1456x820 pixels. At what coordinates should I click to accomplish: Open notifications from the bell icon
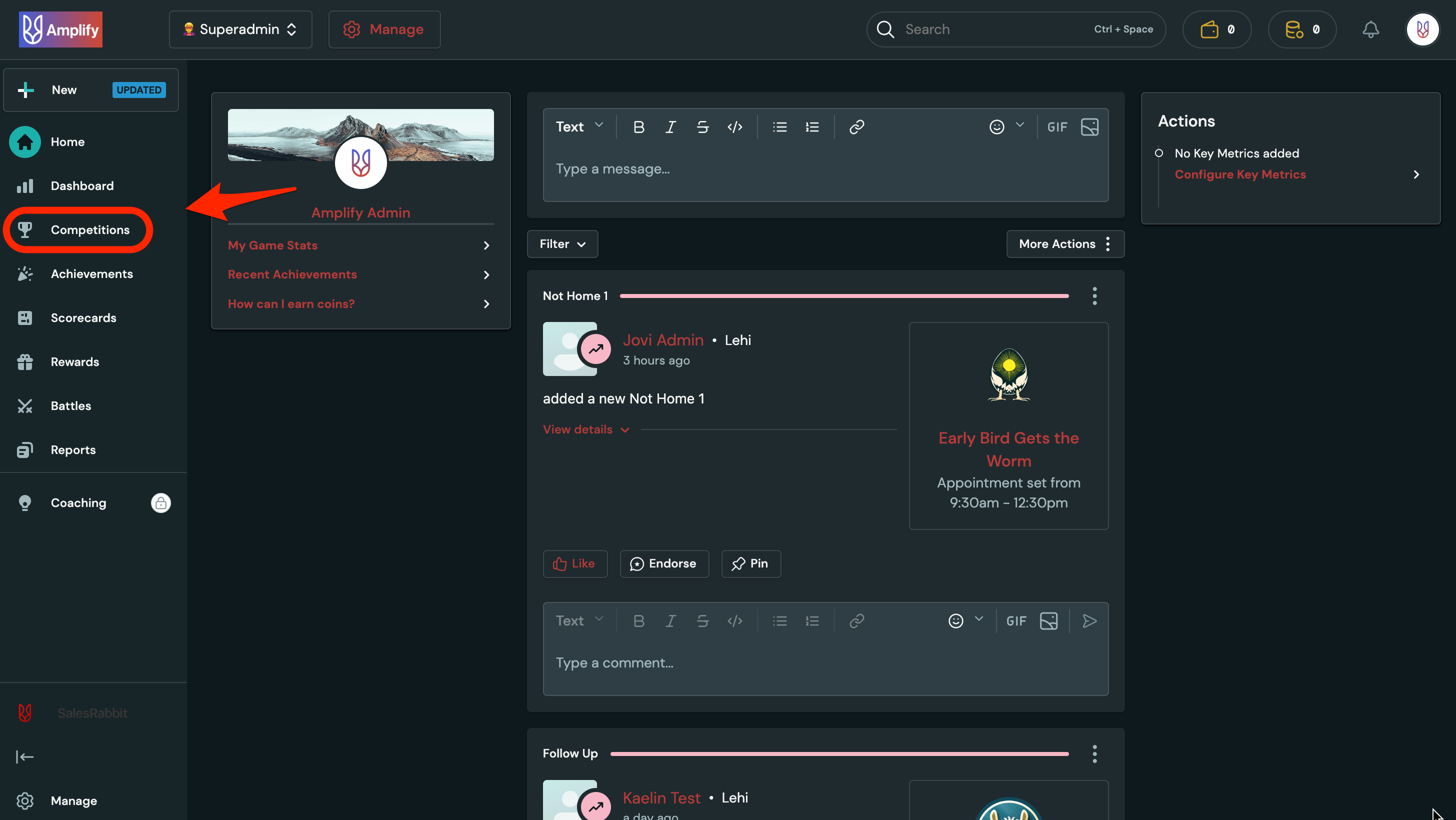[1370, 29]
